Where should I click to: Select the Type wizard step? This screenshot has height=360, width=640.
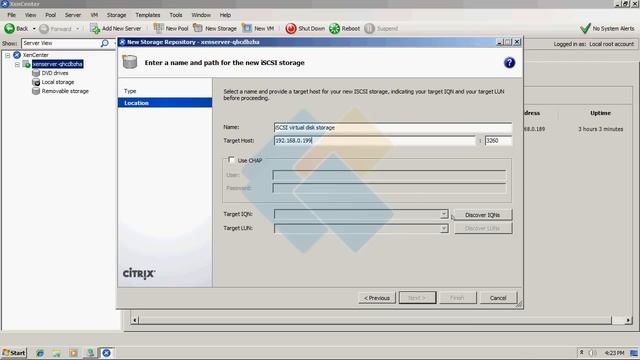coord(130,91)
